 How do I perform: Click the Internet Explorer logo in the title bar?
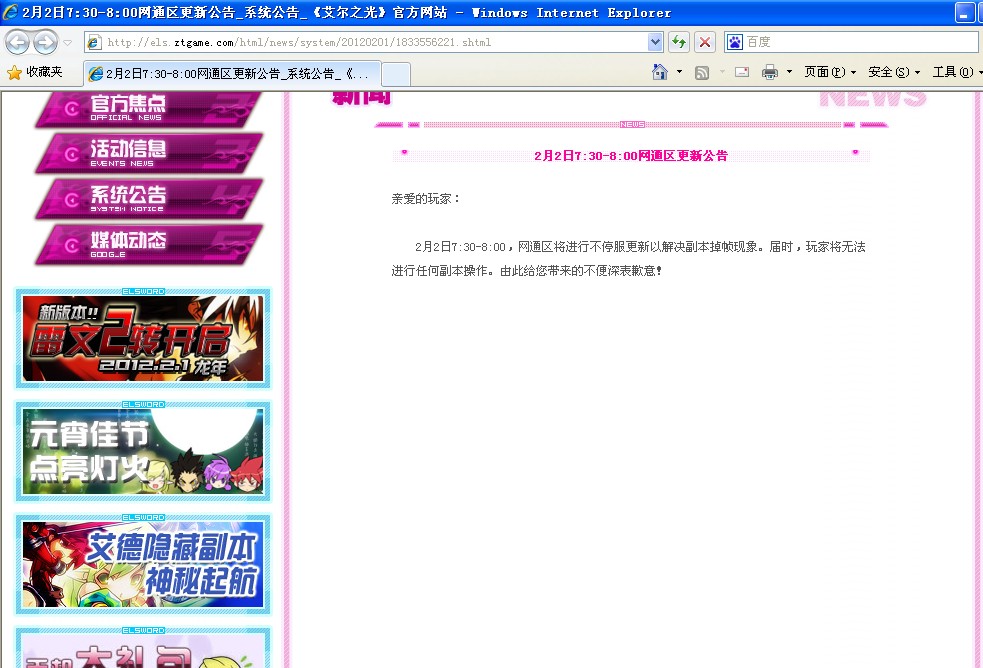[x=10, y=12]
